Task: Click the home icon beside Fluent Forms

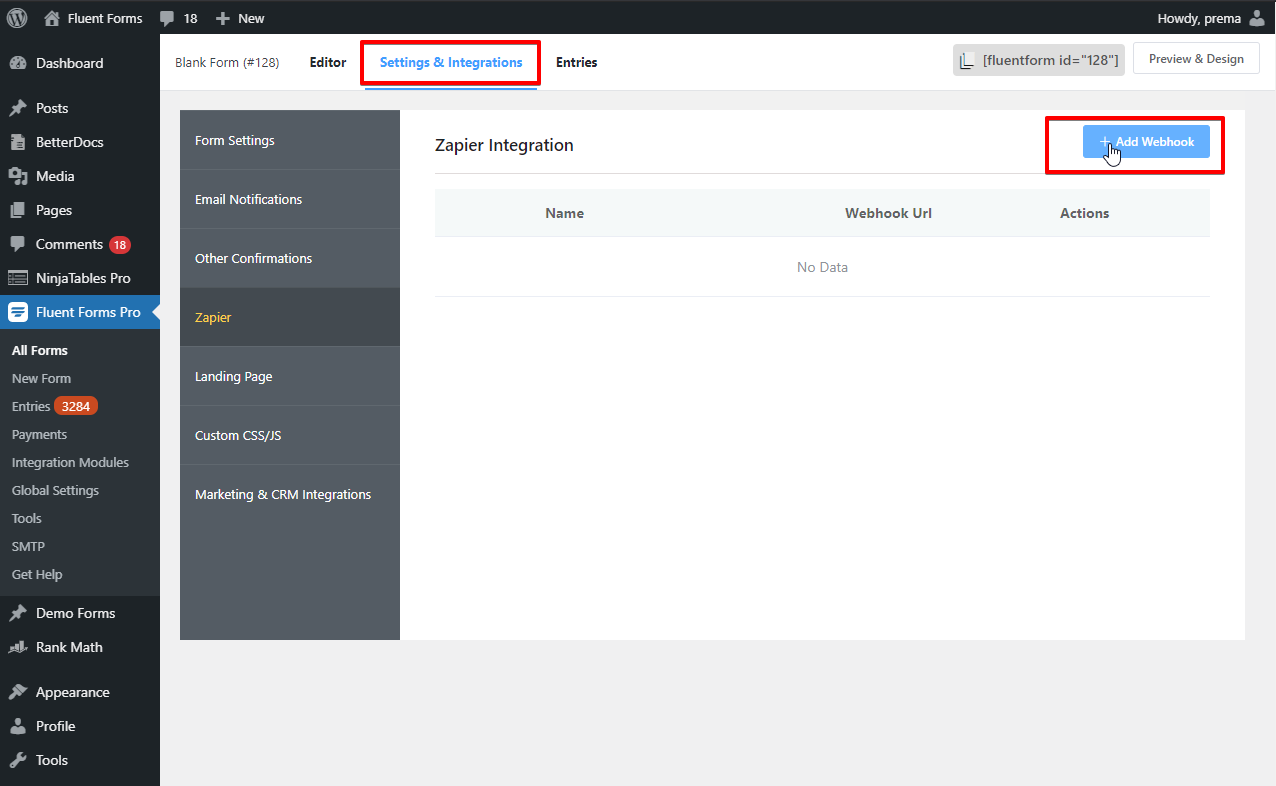Action: (52, 18)
